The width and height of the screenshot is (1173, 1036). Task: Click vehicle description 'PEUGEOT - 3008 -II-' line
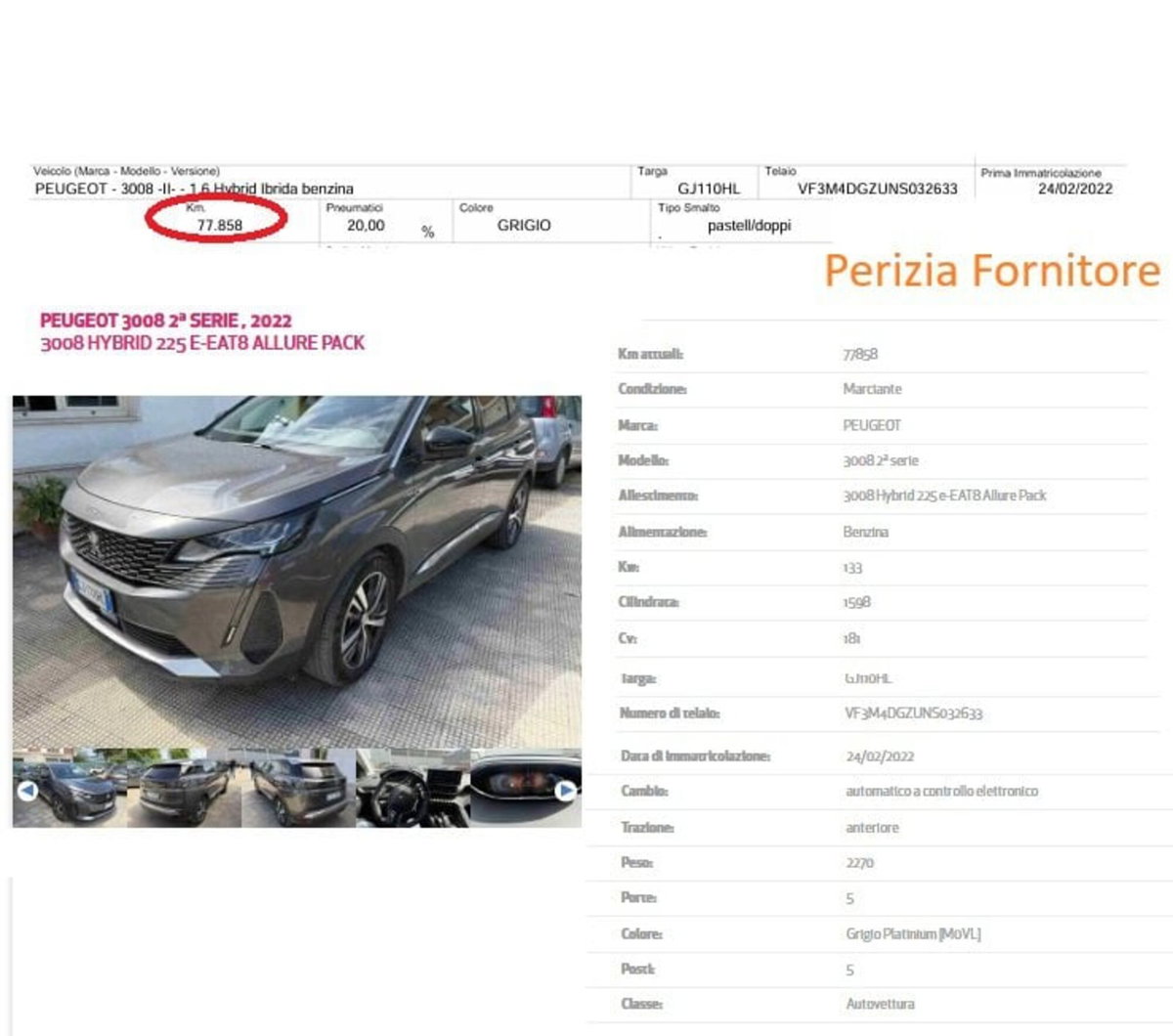pos(195,189)
